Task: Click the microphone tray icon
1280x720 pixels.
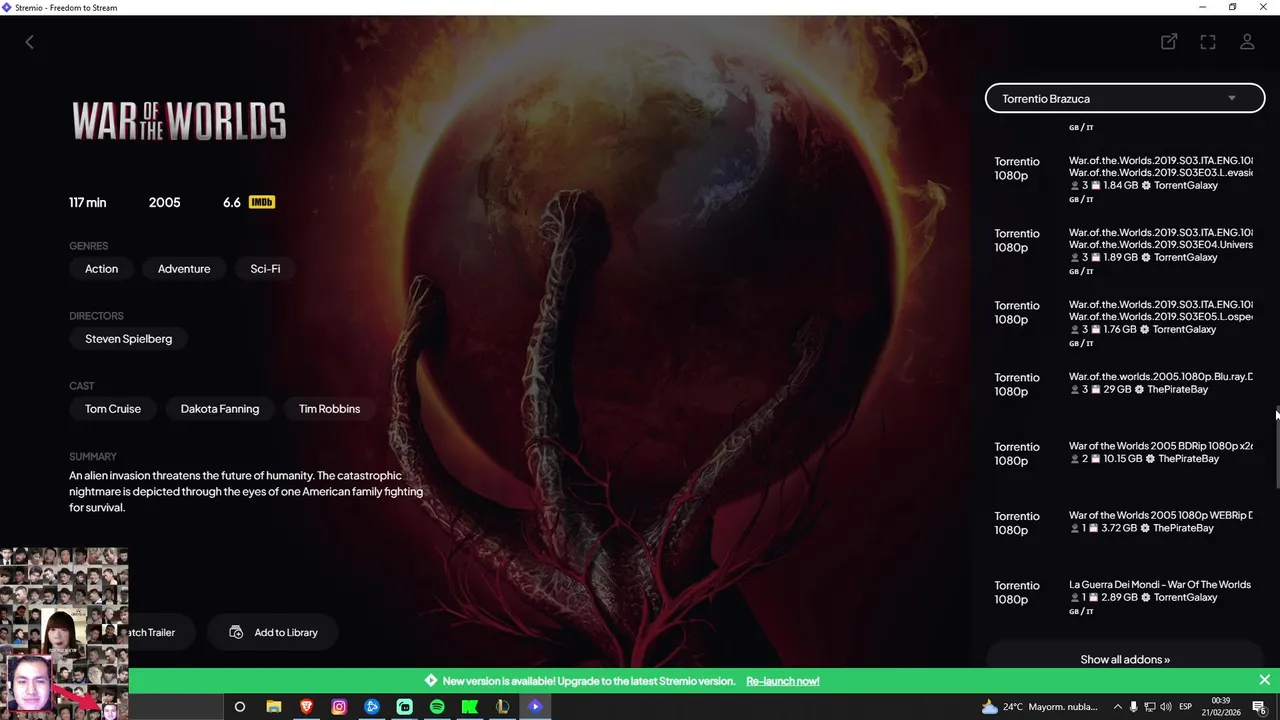Action: point(1133,707)
